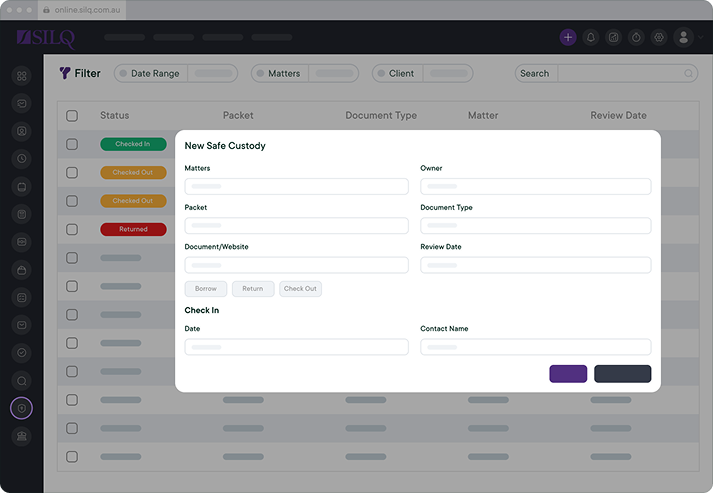Select the Borrow tab in the dialog
The image size is (713, 493).
point(206,289)
